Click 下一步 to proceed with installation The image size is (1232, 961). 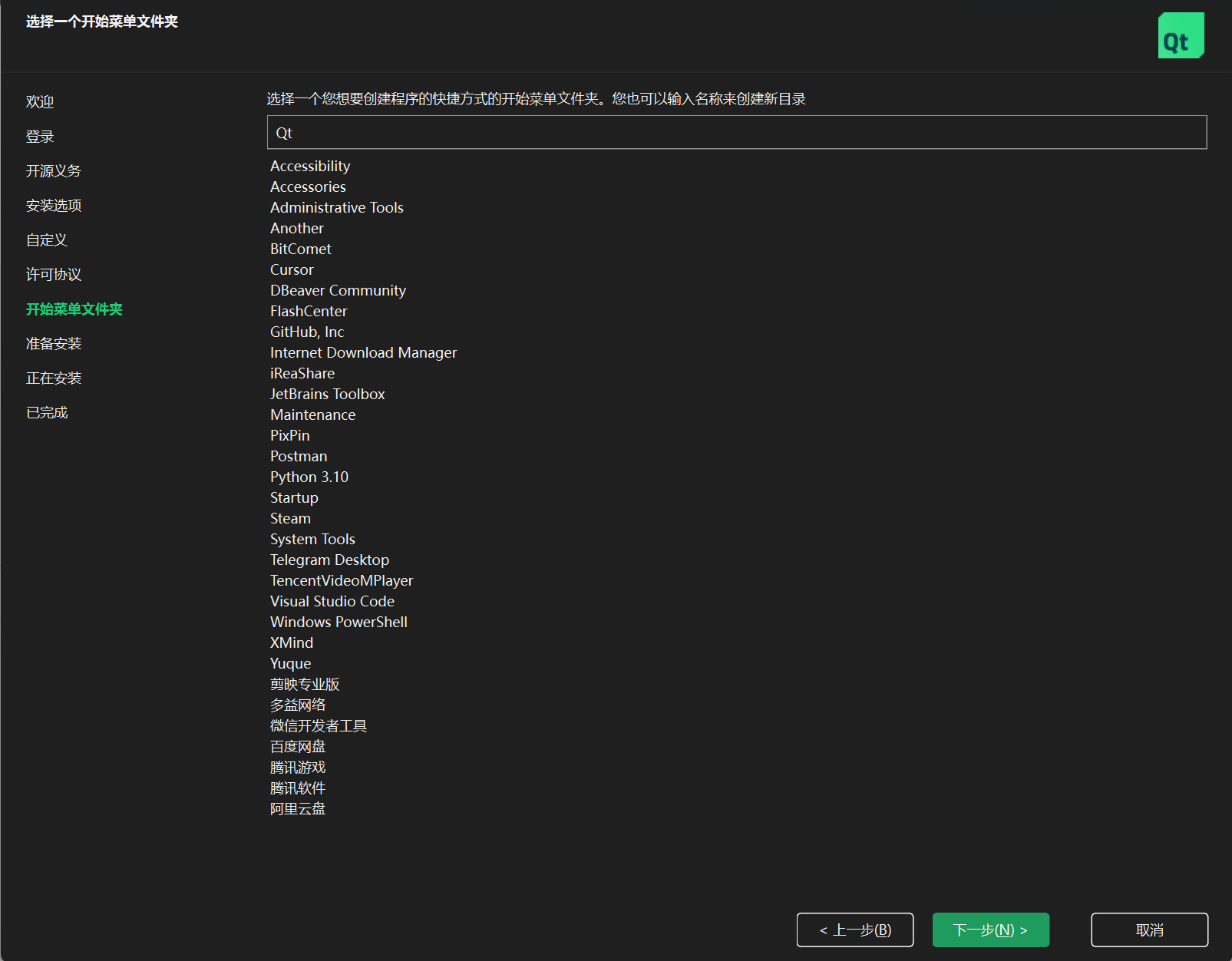click(x=990, y=930)
